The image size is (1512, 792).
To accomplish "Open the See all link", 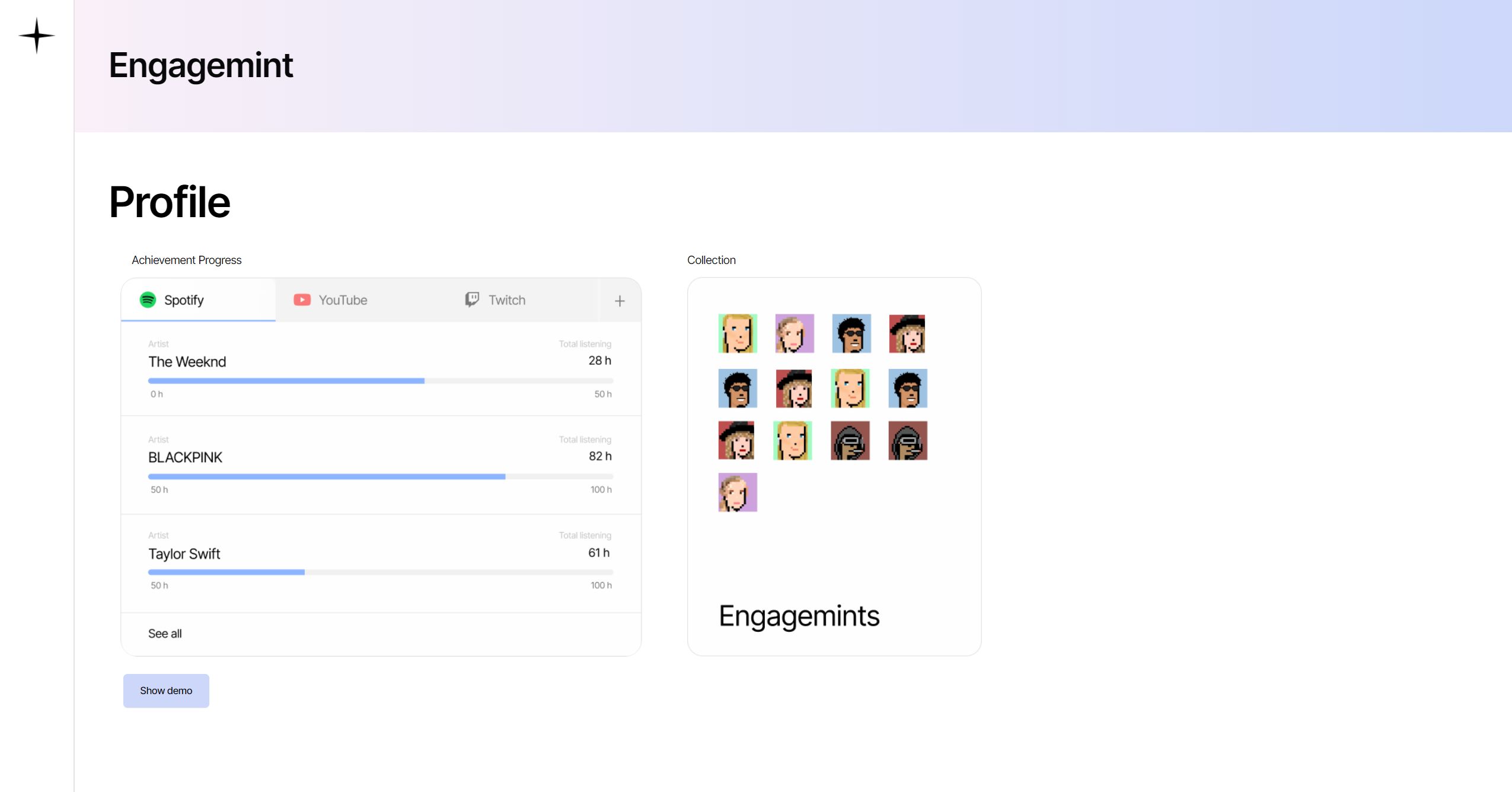I will (x=165, y=634).
